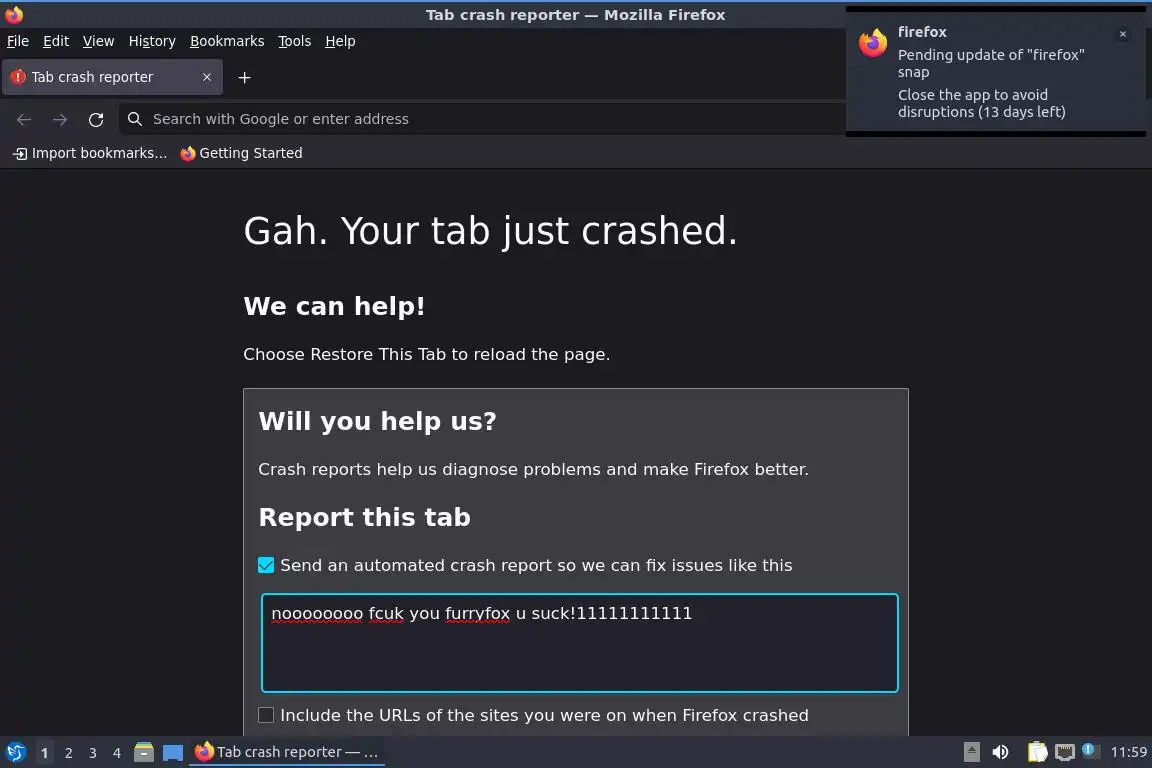The height and width of the screenshot is (768, 1152).
Task: Switch to workspace 2
Action: (68, 753)
